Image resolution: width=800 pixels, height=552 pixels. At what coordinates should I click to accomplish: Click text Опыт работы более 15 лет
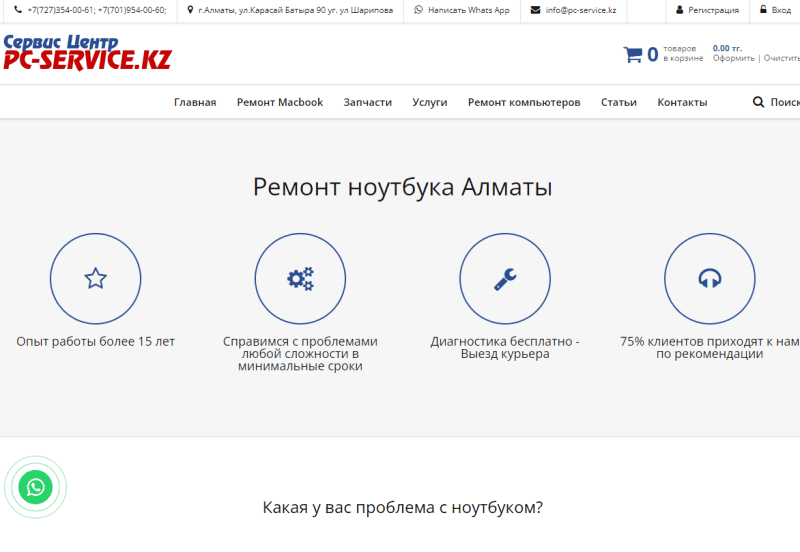click(95, 341)
